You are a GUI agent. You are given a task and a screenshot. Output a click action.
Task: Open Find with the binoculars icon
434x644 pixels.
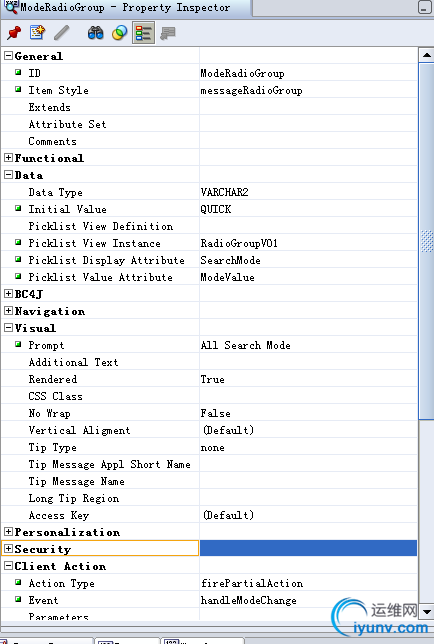coord(95,33)
